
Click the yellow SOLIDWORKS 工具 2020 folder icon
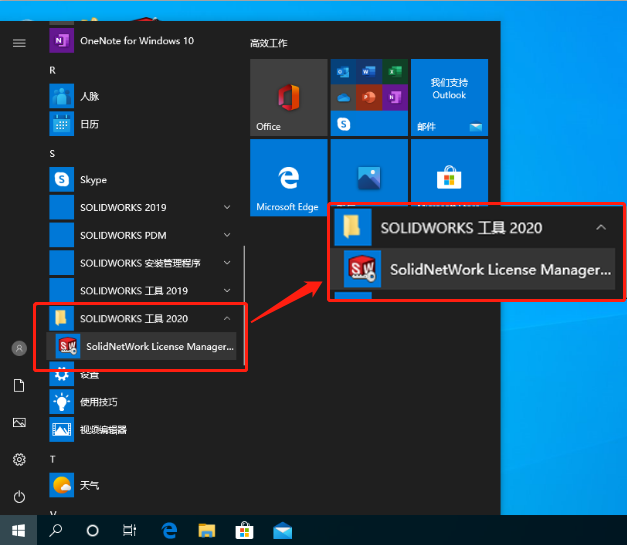coord(61,318)
